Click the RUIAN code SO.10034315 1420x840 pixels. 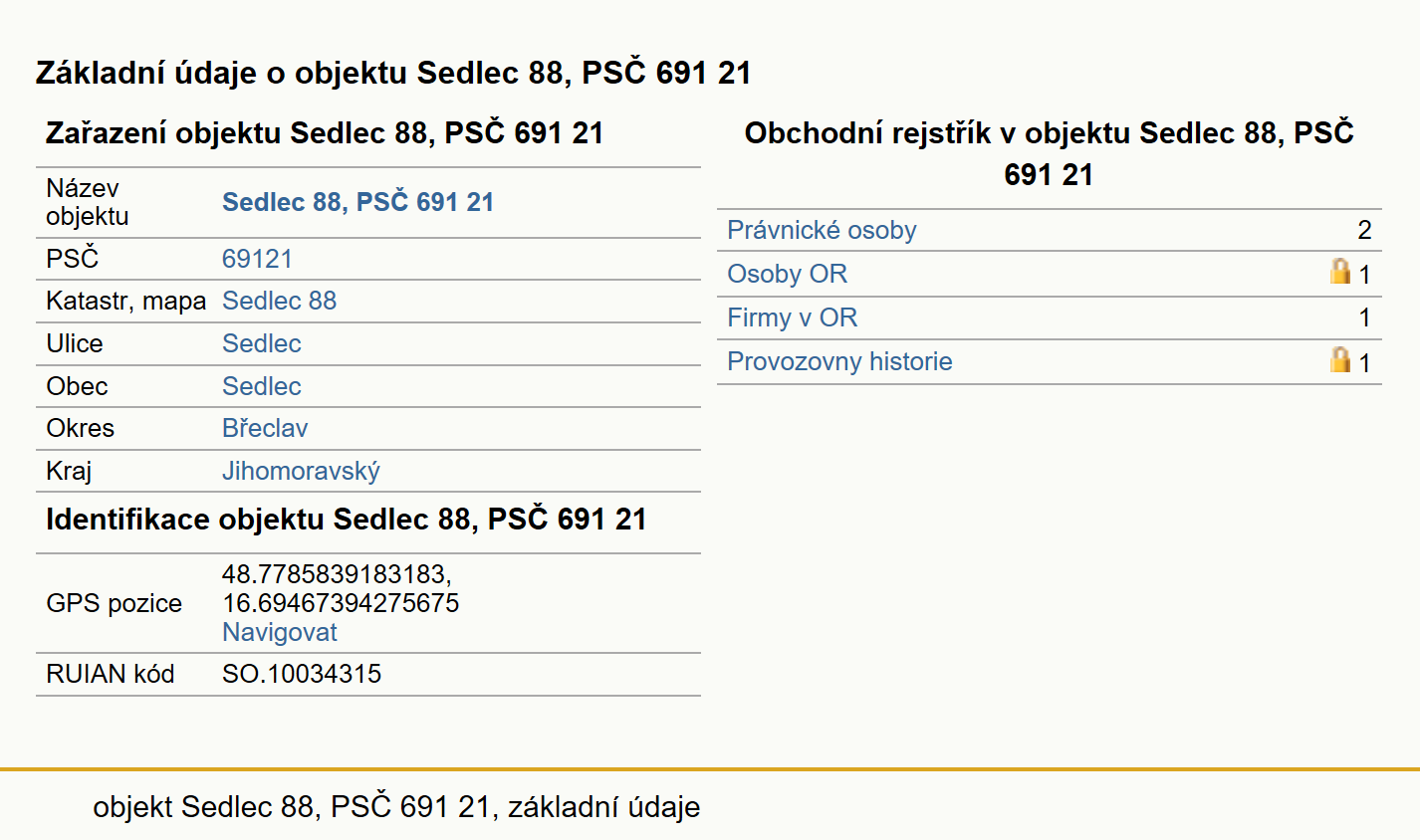[302, 674]
